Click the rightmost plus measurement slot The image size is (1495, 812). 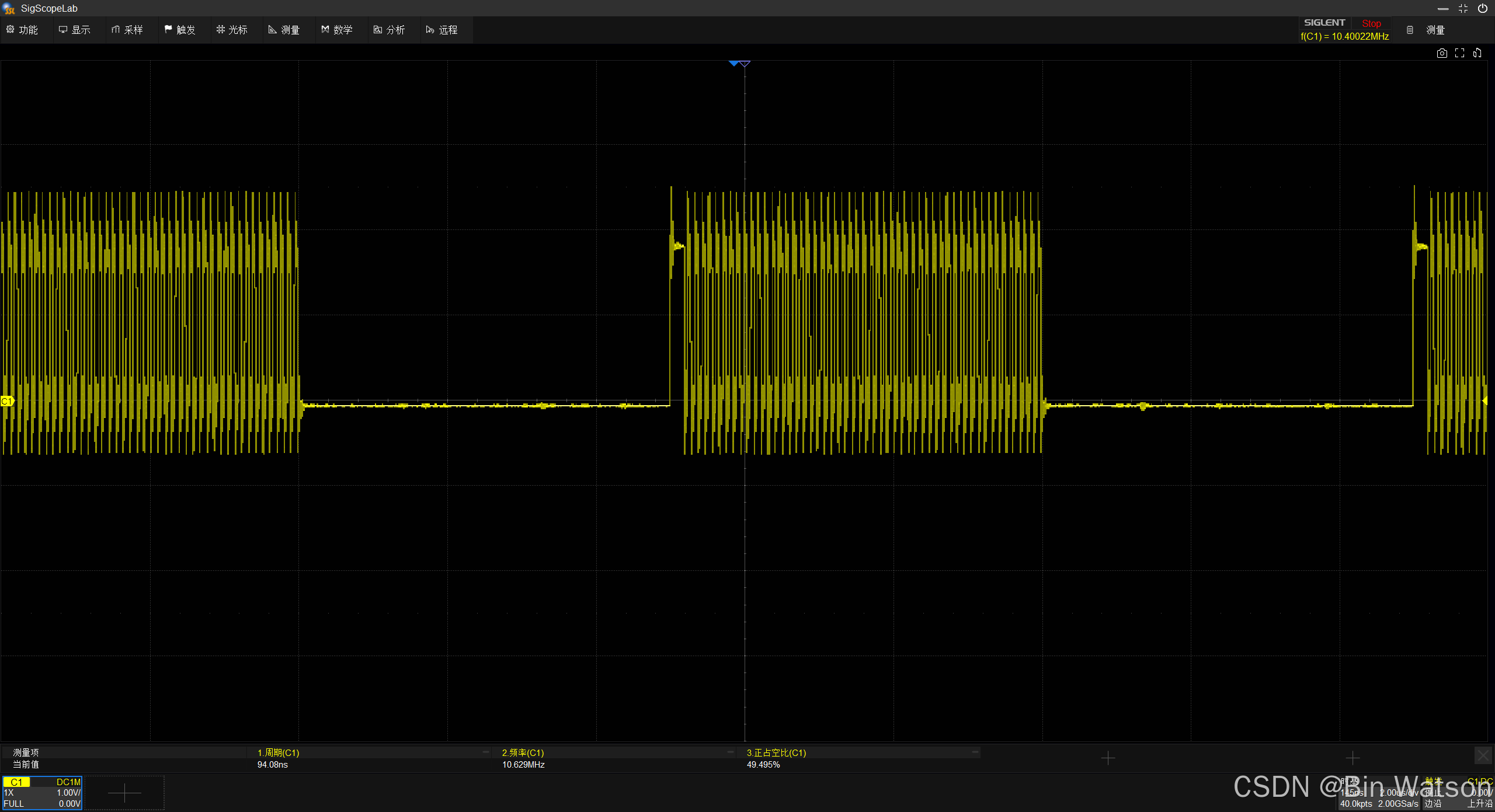(x=1353, y=758)
